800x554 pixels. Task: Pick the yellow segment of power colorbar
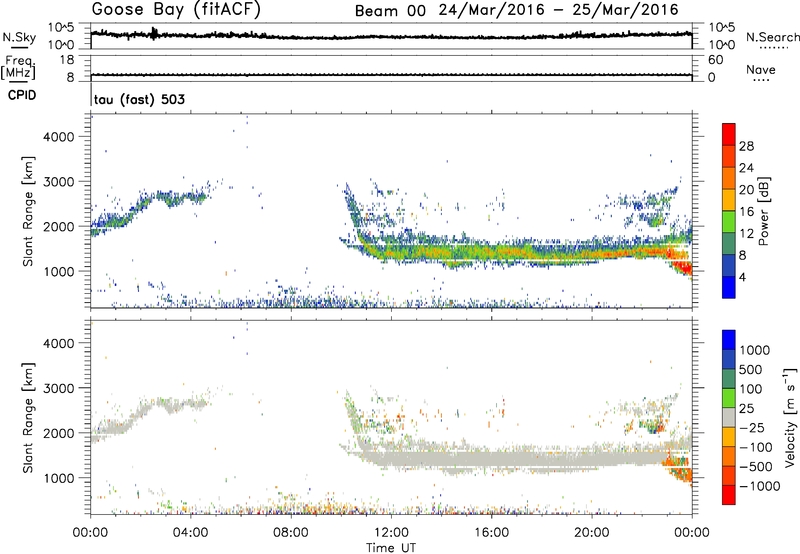729,200
